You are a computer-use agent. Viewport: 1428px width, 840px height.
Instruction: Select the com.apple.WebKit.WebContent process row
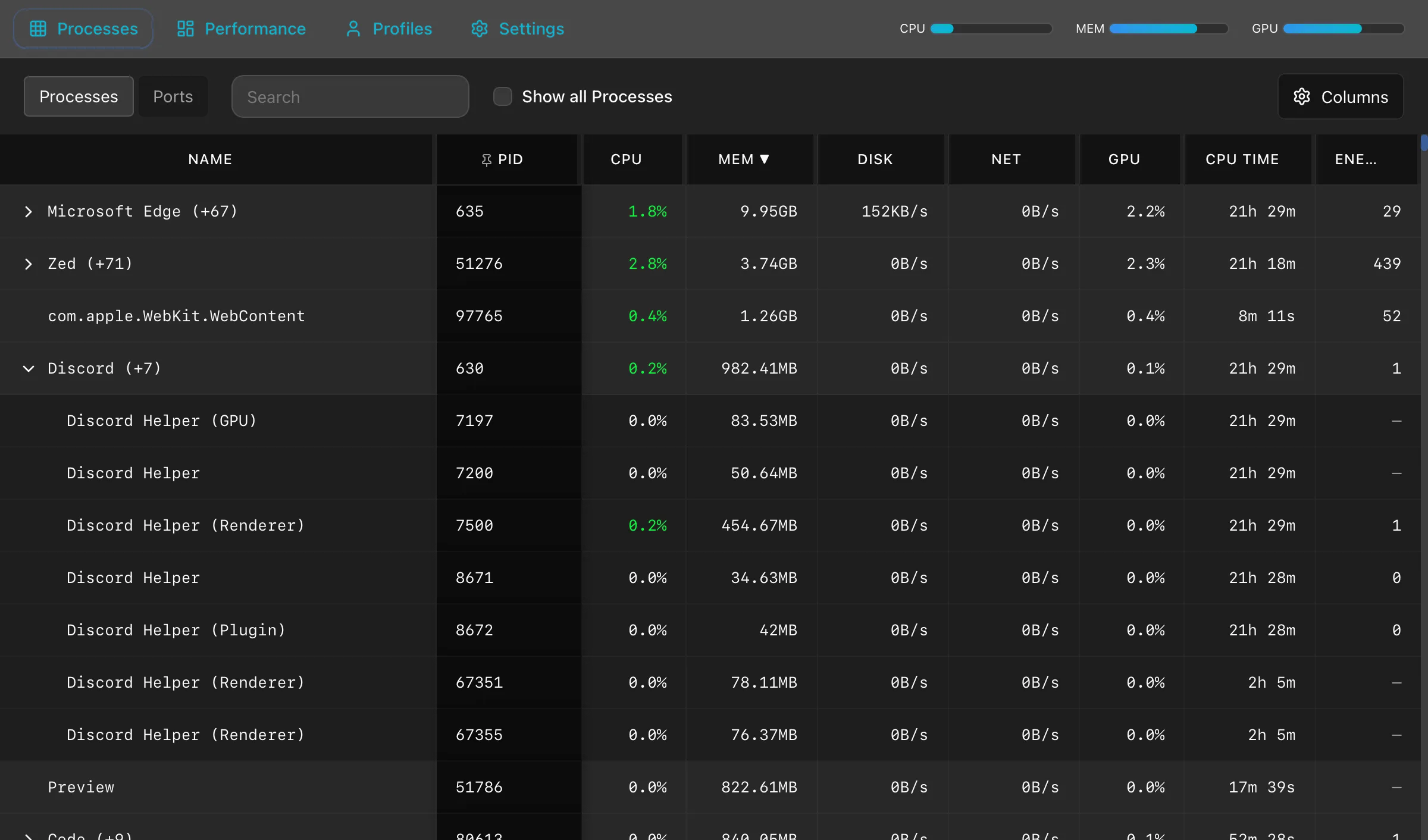pyautogui.click(x=176, y=316)
